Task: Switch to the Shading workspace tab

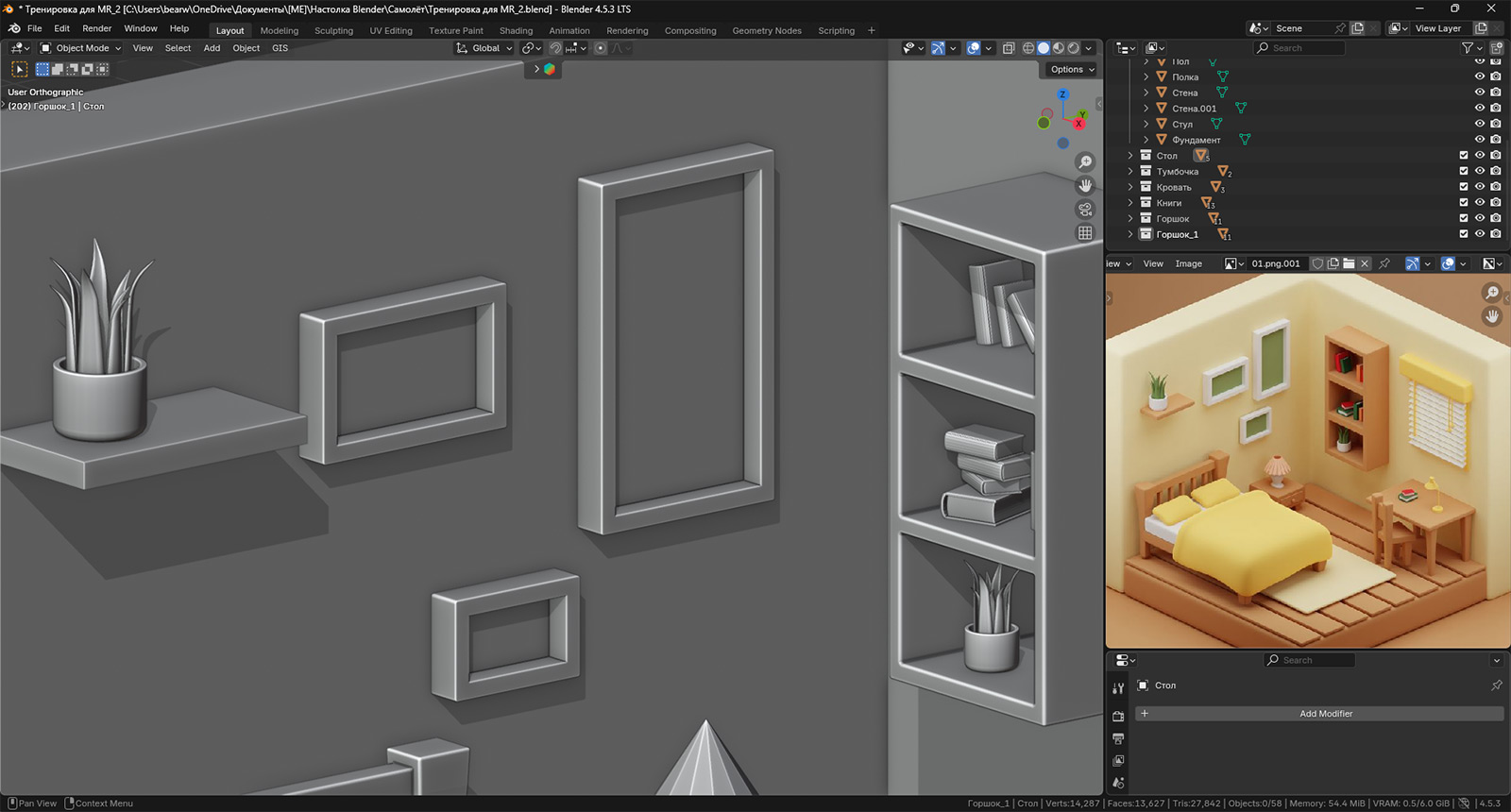Action: click(516, 30)
